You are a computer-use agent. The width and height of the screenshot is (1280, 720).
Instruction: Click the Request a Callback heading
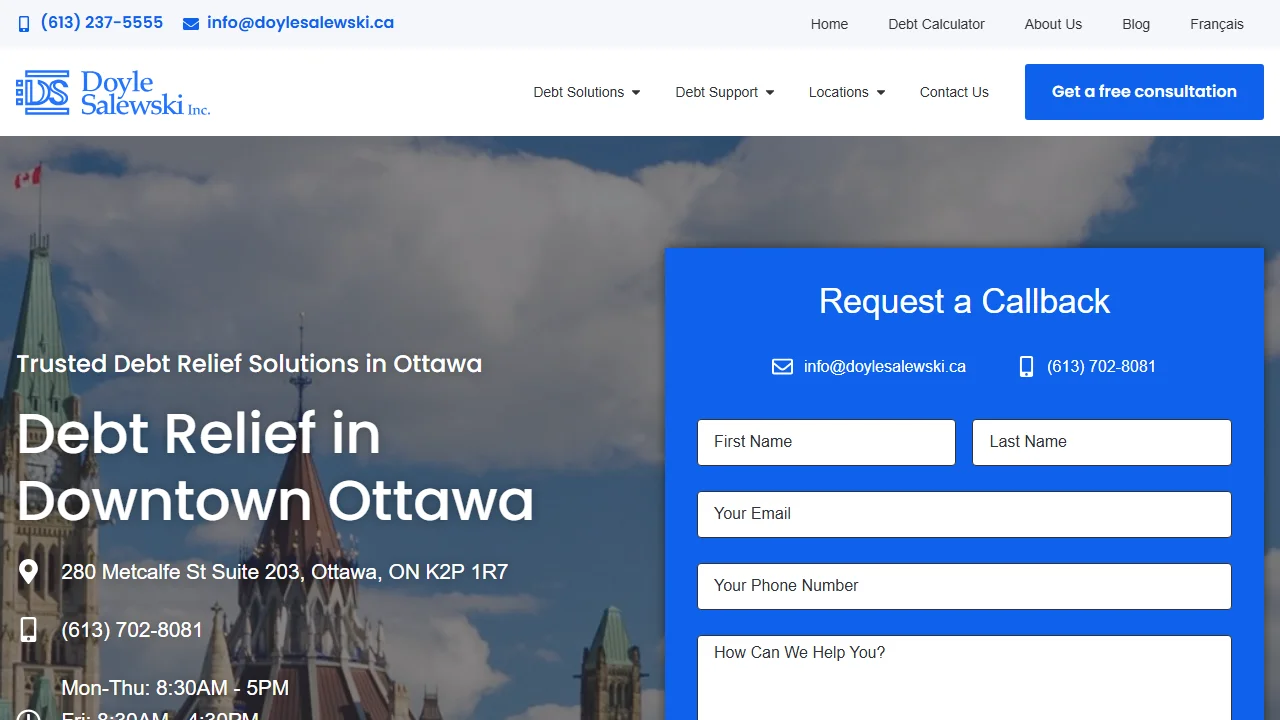coord(964,301)
